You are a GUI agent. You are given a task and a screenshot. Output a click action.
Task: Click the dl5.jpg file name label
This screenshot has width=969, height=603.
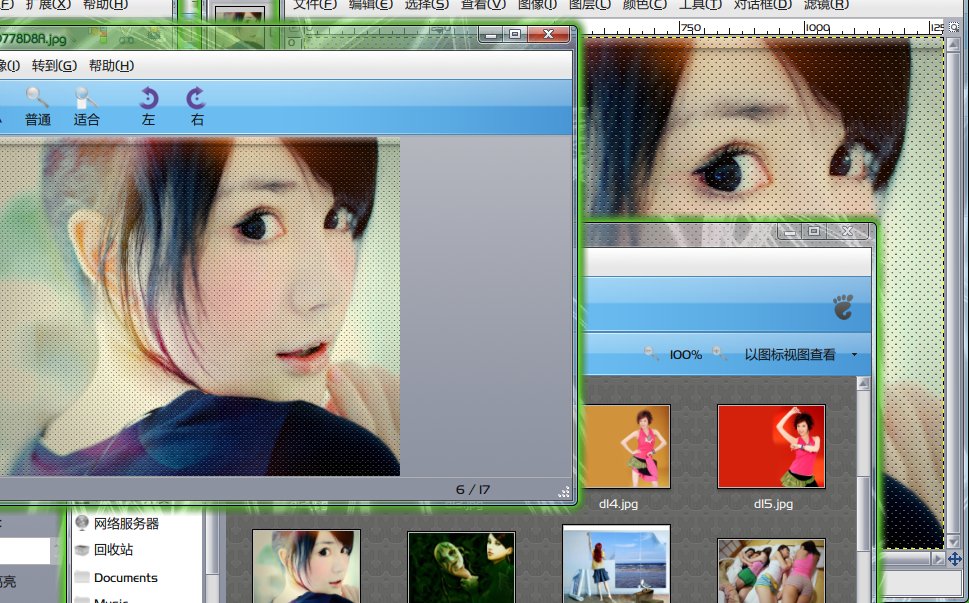pos(773,504)
